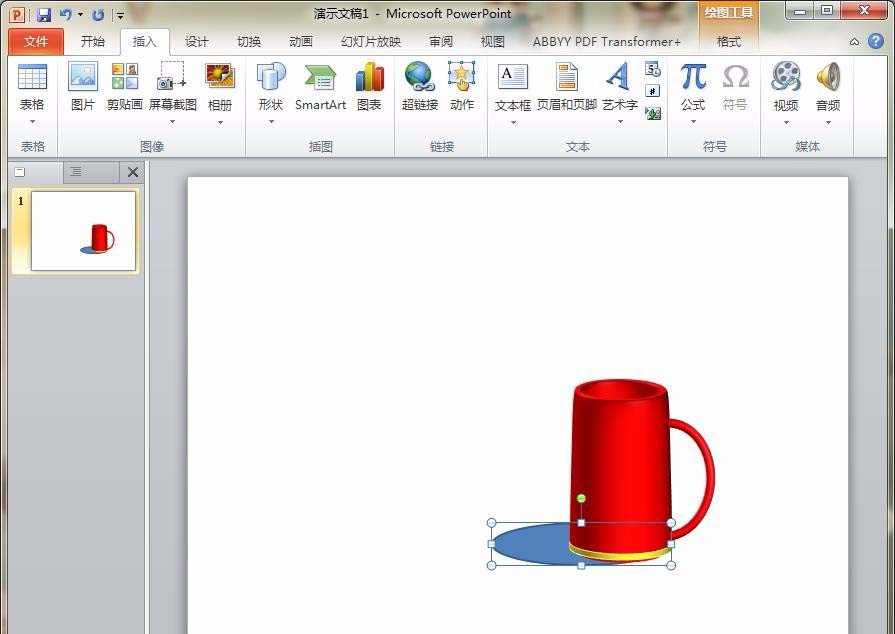895x634 pixels.
Task: Save the presentation from quick access toolbar
Action: (x=44, y=15)
